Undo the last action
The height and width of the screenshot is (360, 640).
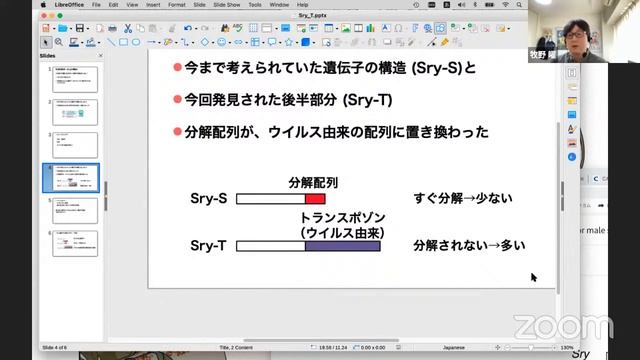click(x=187, y=28)
